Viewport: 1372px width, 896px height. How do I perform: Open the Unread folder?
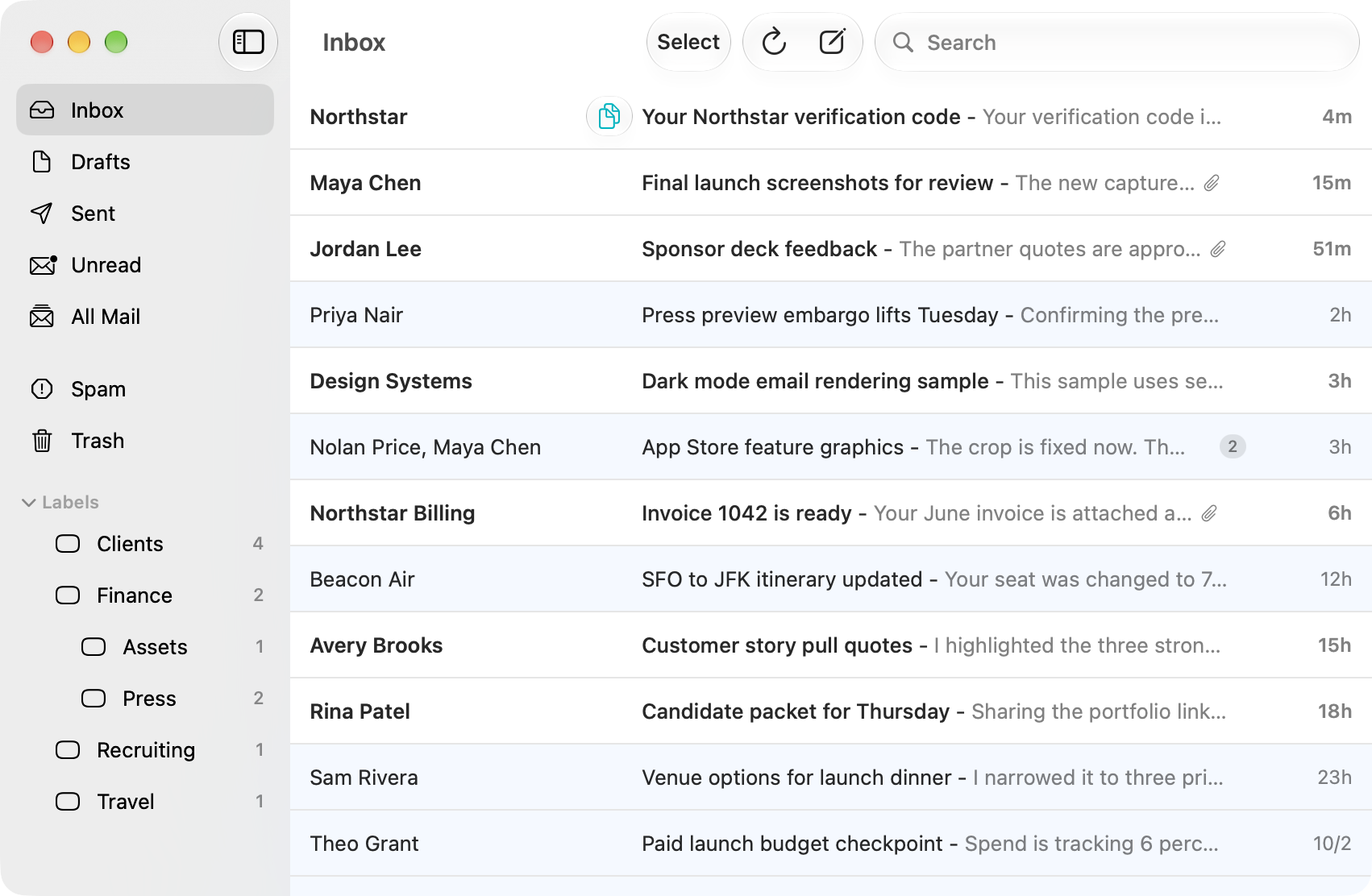(145, 265)
